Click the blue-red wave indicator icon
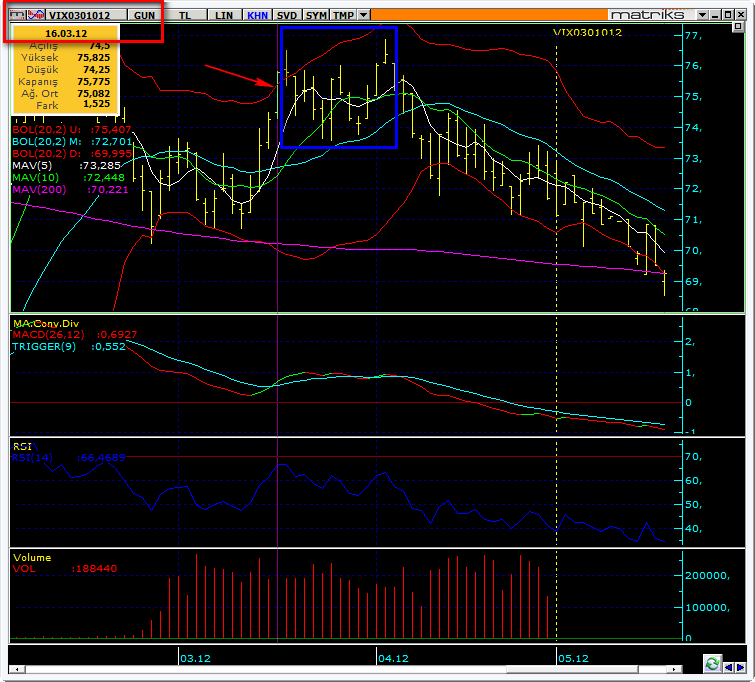Screen dimensions: 755x682 pyautogui.click(x=36, y=15)
